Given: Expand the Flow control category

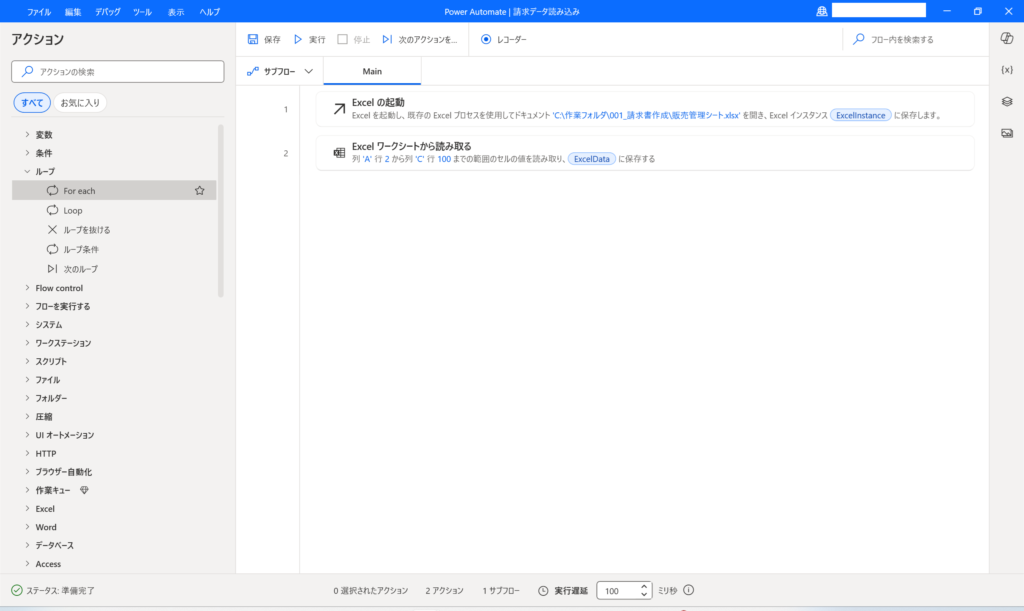Looking at the screenshot, I should [27, 287].
